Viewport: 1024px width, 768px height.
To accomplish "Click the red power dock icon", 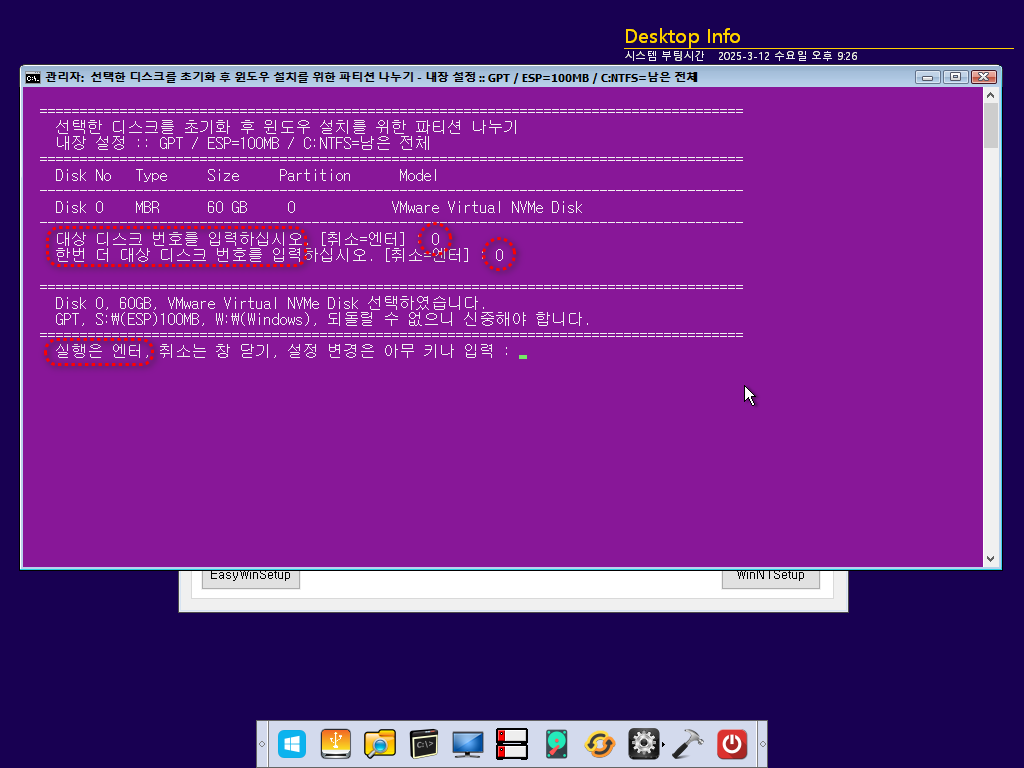I will [x=731, y=744].
